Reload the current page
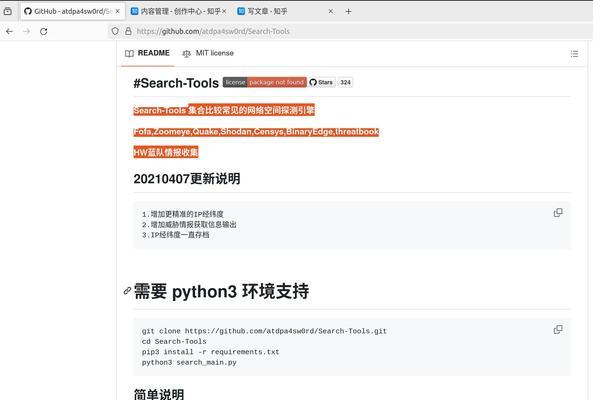Screen dimensions: 593x400 pyautogui.click(x=43, y=31)
